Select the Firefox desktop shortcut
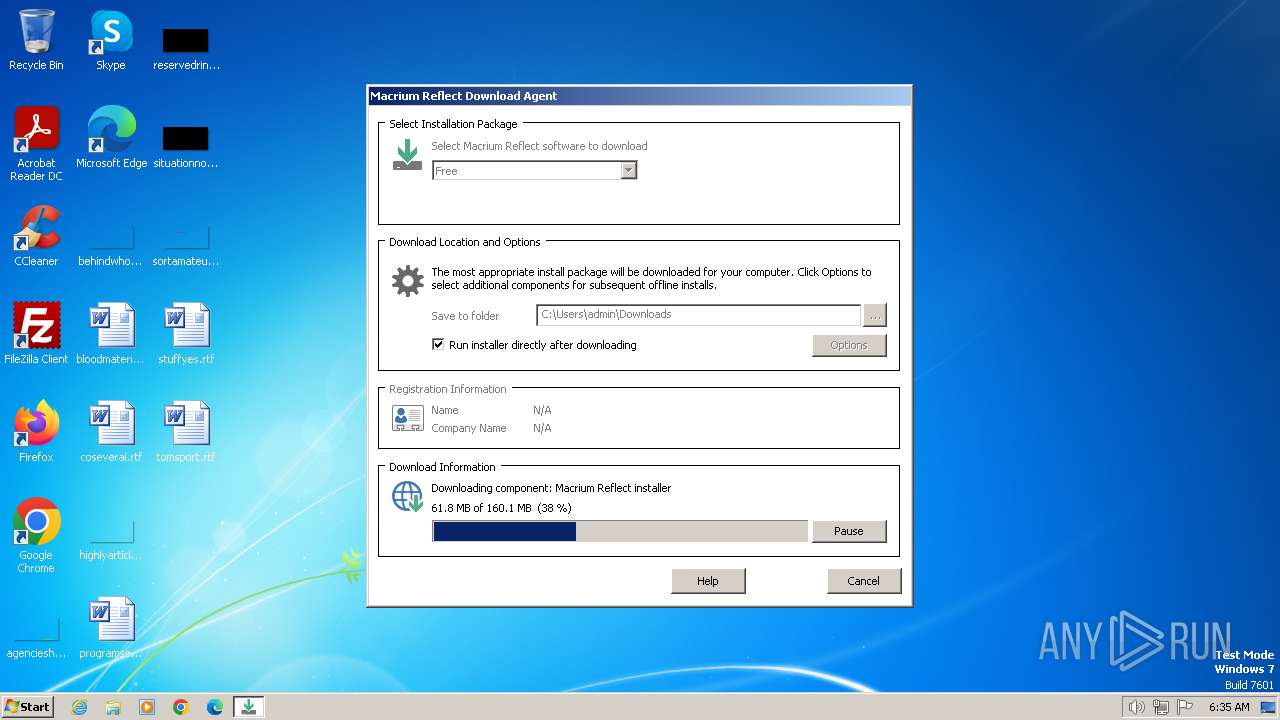Image resolution: width=1280 pixels, height=720 pixels. pos(36,432)
